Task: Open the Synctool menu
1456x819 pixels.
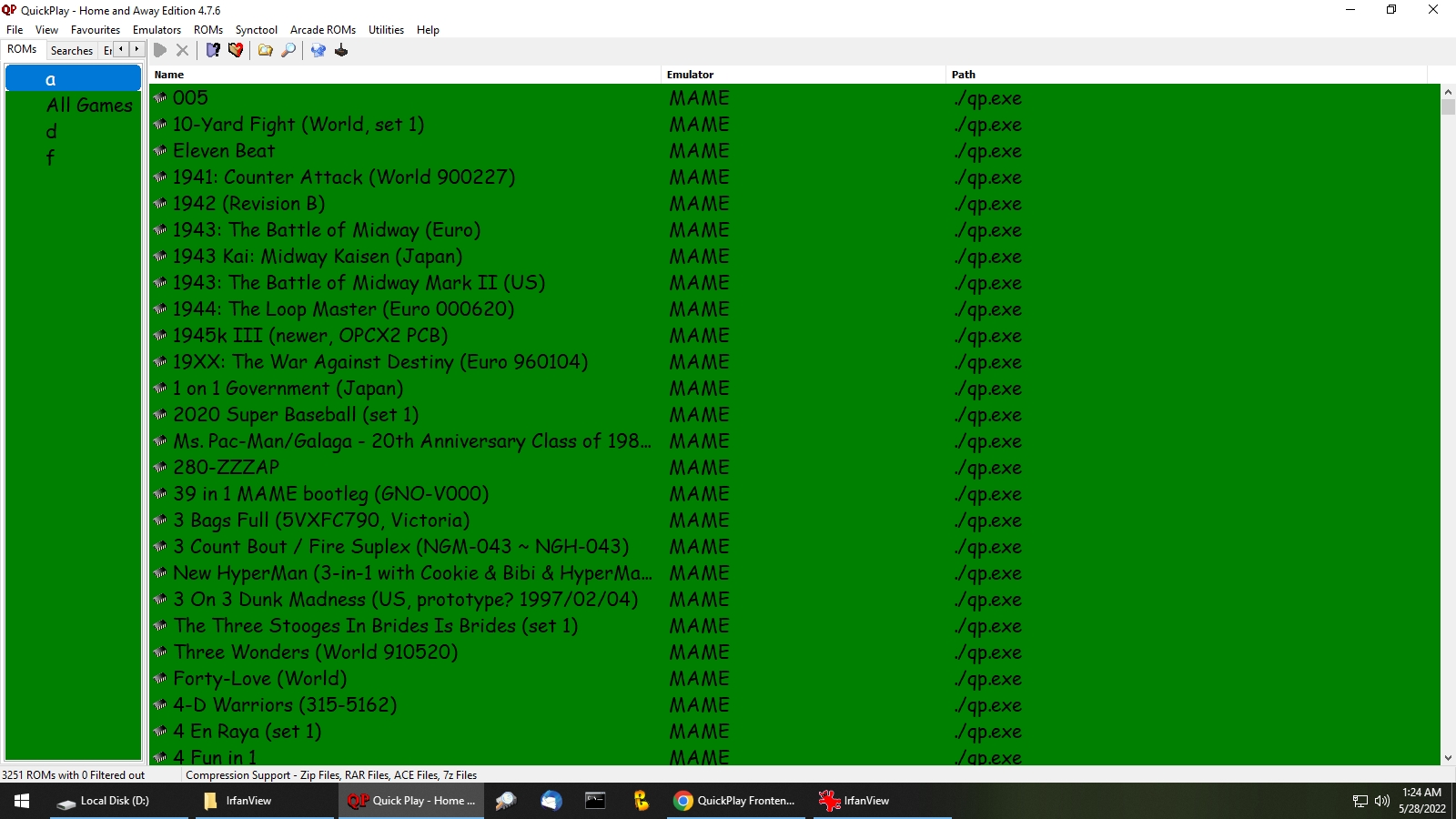Action: click(257, 30)
